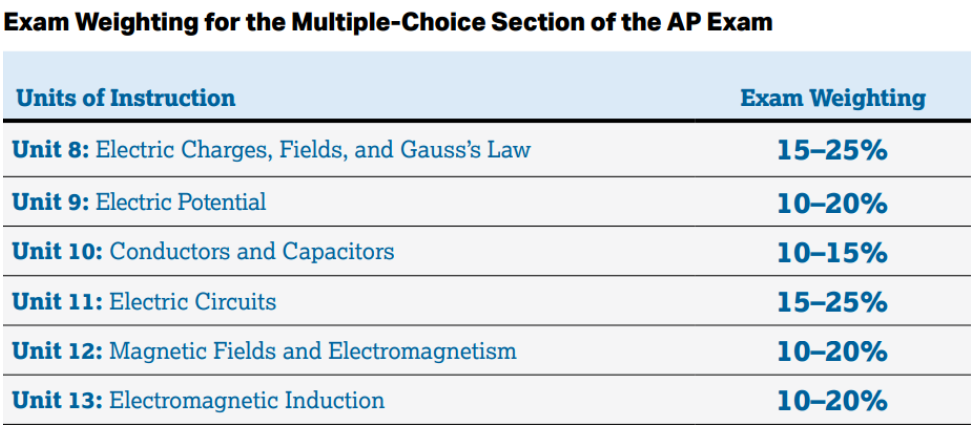Screen dimensions: 978x430
Task: Click the Exam Weighting table title heading
Action: pyautogui.click(x=388, y=22)
